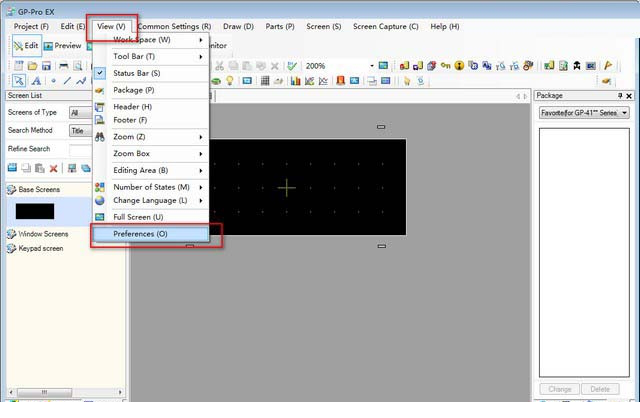
Task: Open the Search Method Title dropdown
Action: [80, 131]
